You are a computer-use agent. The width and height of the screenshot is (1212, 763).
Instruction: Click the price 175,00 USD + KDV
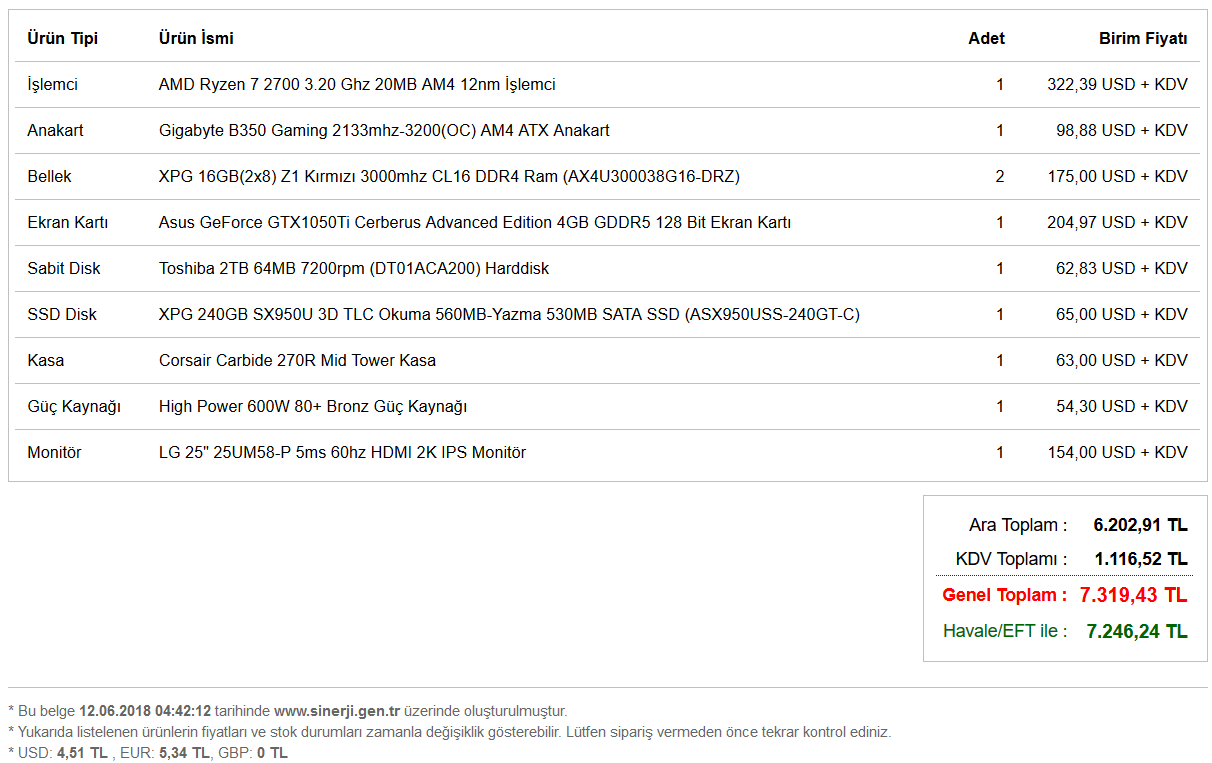[x=1117, y=177]
